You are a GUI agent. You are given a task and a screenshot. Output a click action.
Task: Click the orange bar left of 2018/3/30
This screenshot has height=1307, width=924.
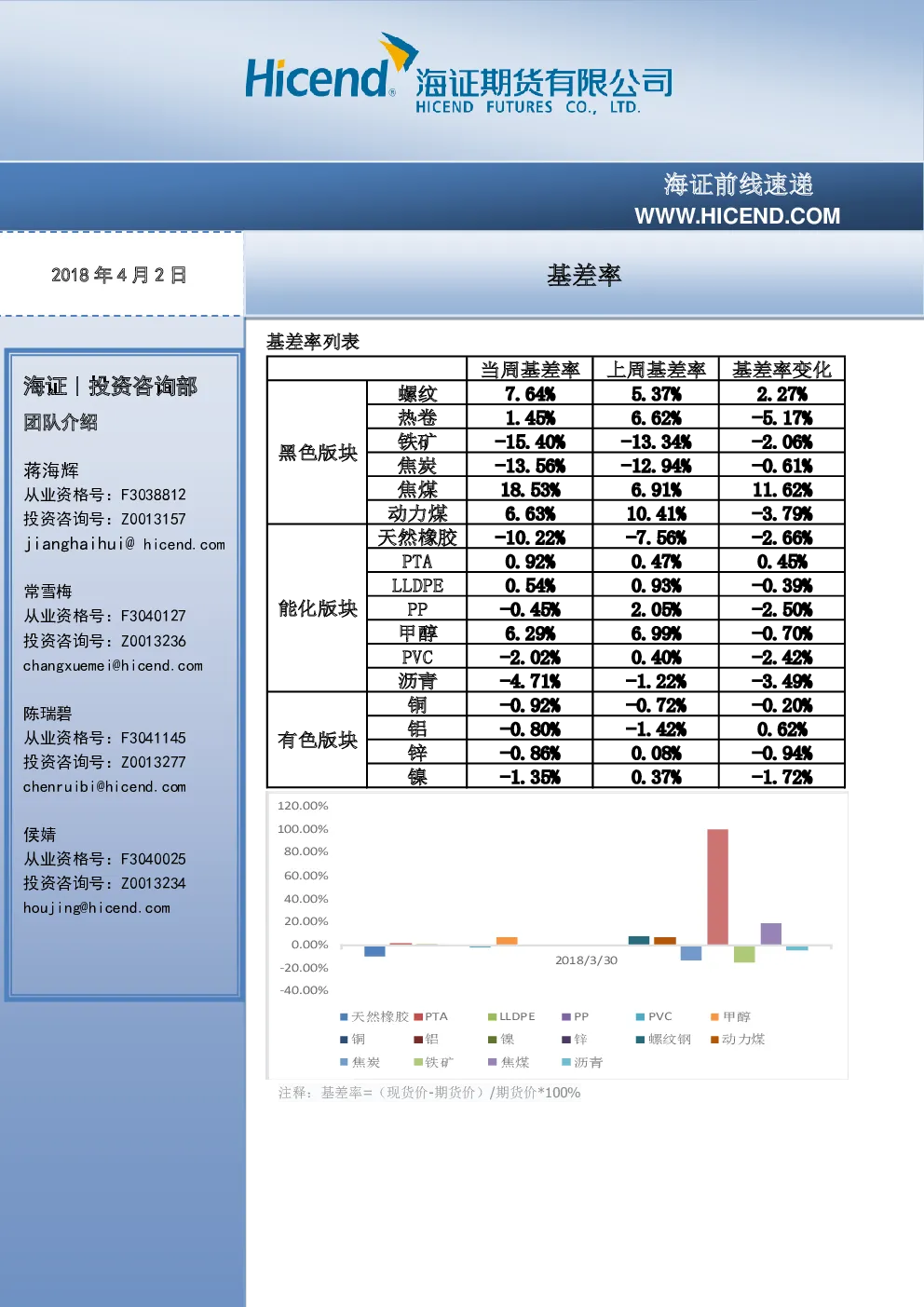click(x=507, y=941)
